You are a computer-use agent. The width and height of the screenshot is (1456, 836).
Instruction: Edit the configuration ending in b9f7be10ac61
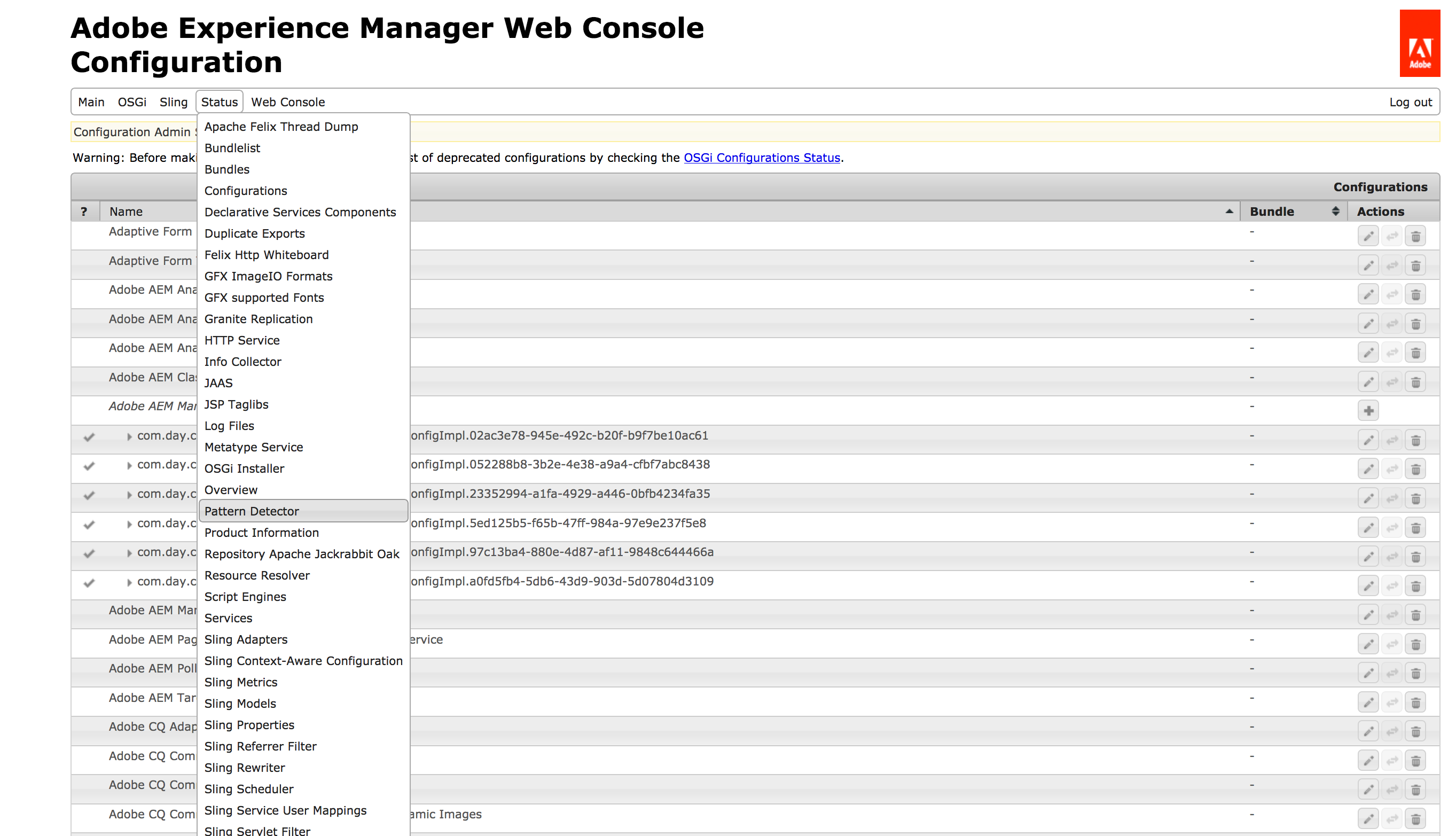coord(1368,440)
